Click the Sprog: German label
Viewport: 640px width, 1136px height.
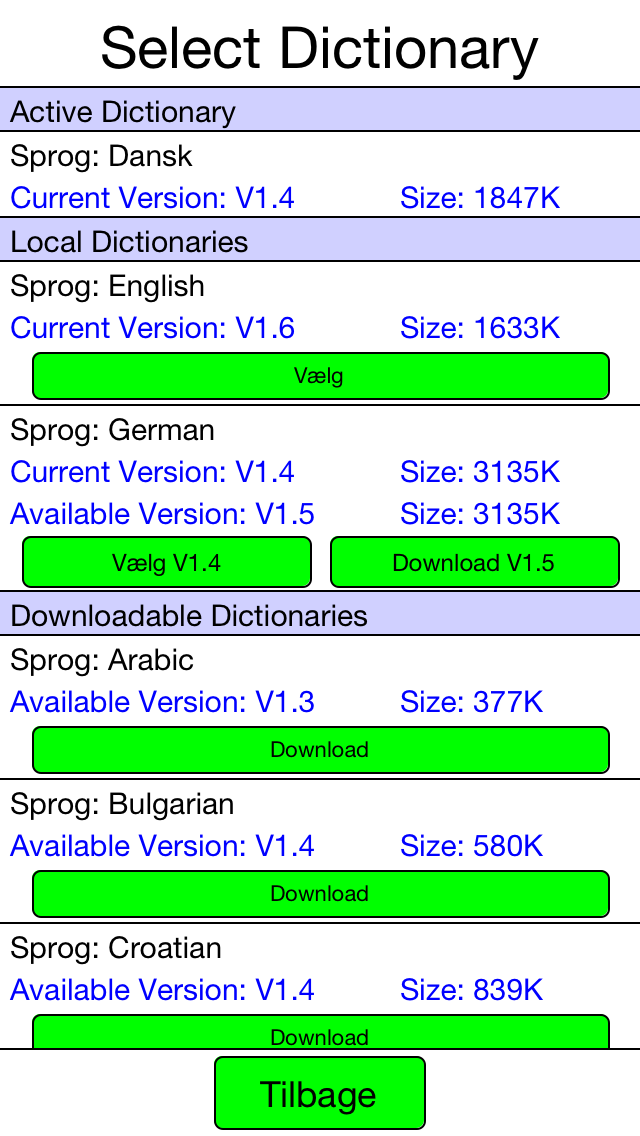point(112,430)
